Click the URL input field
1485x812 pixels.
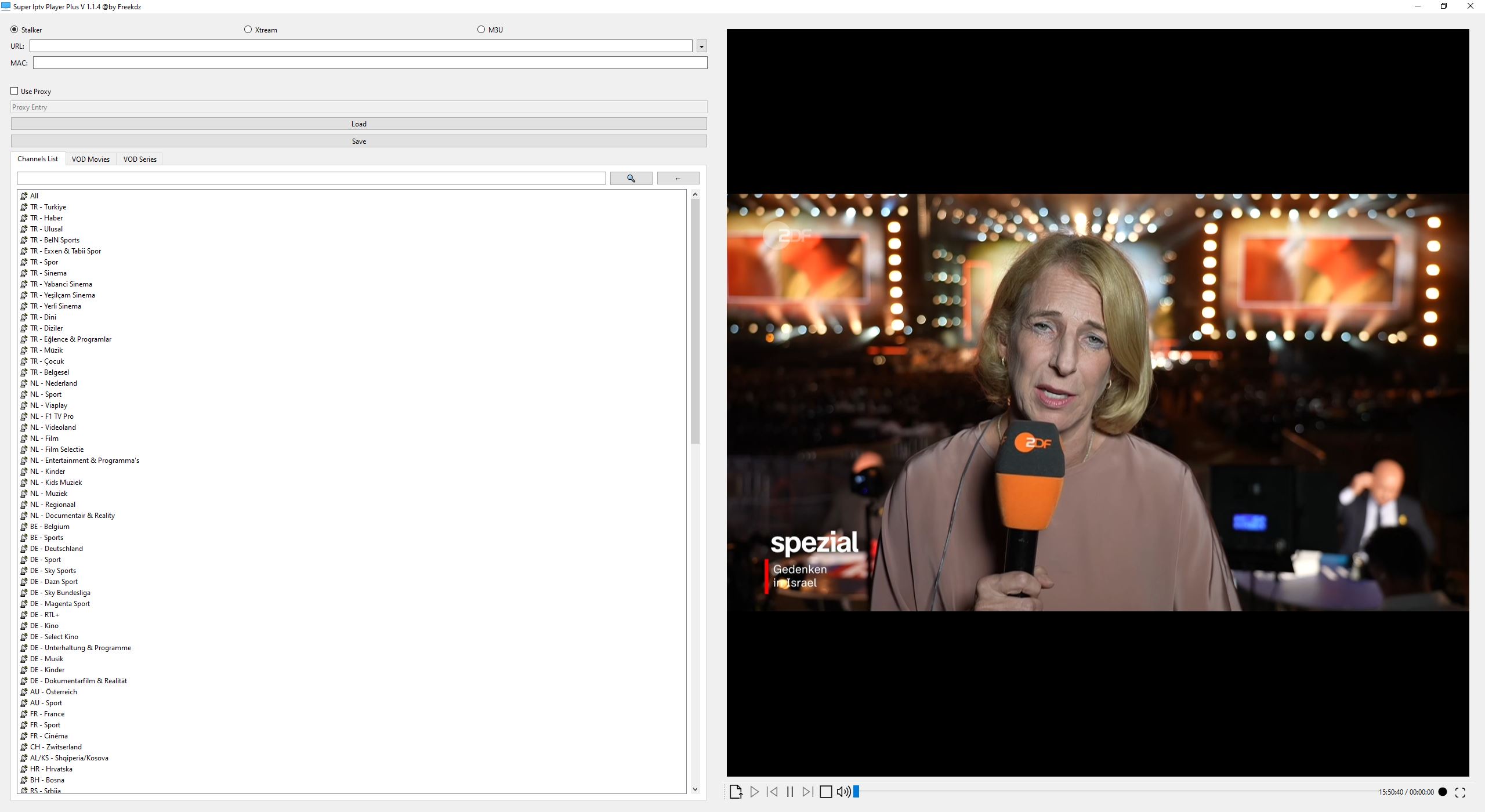[361, 46]
